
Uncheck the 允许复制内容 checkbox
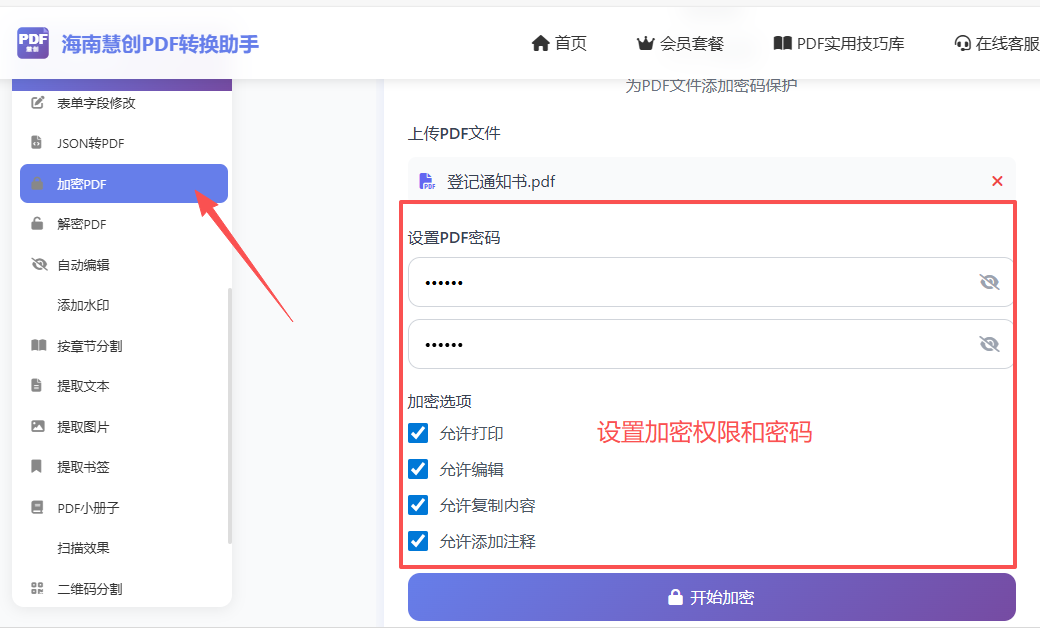(418, 505)
